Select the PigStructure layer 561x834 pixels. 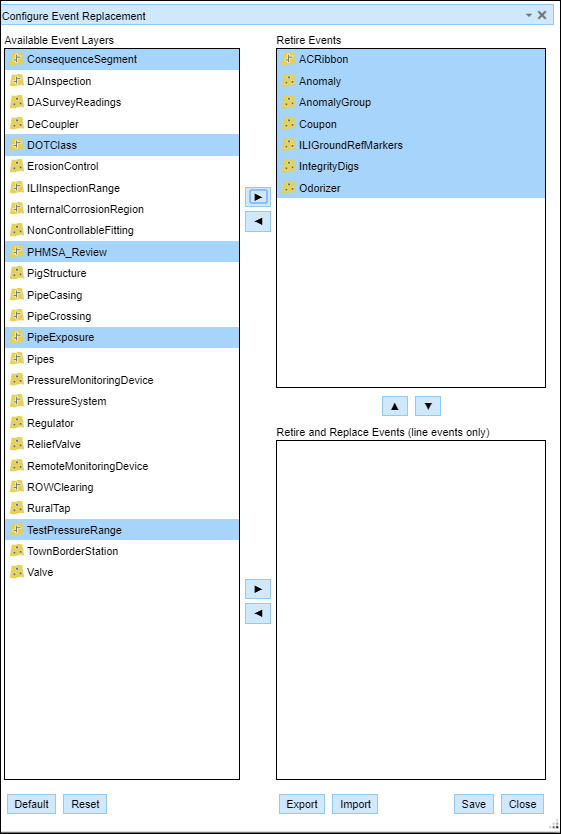122,273
